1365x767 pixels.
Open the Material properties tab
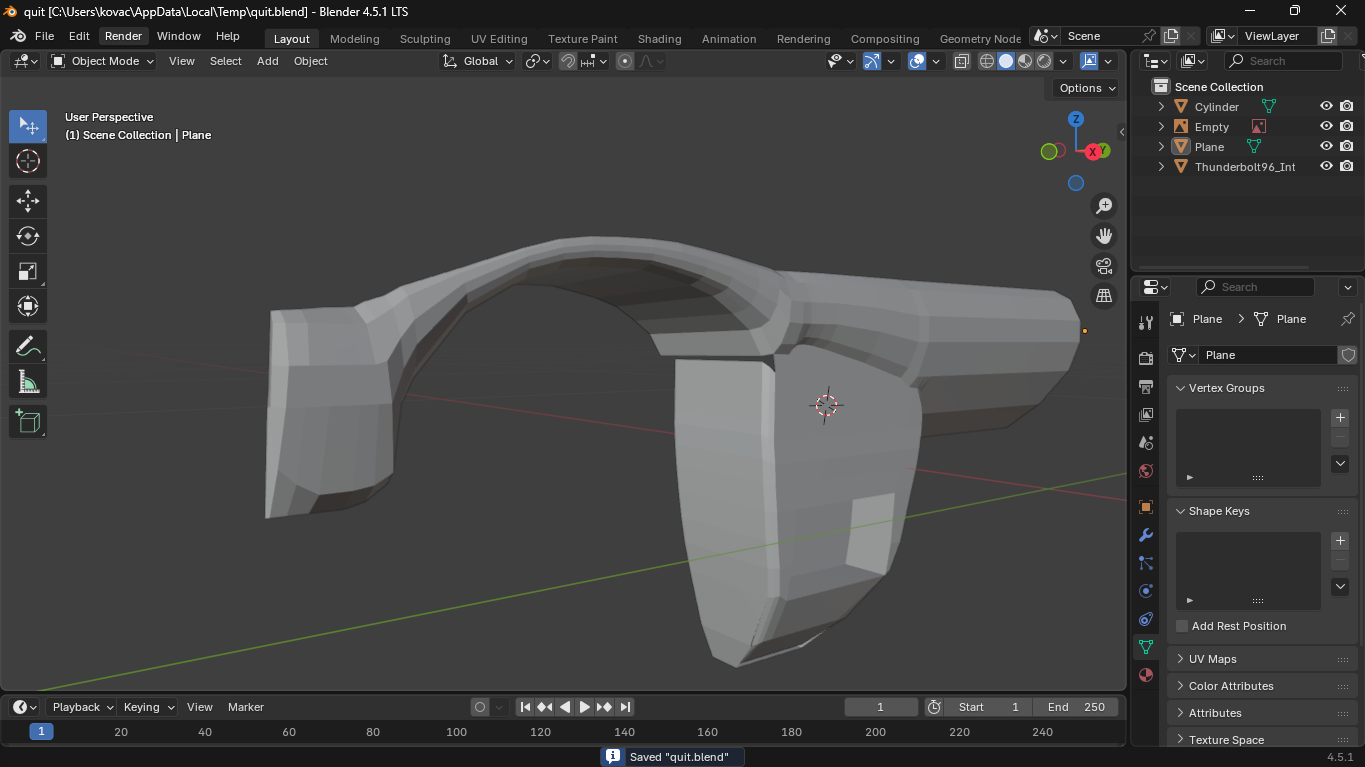1146,675
